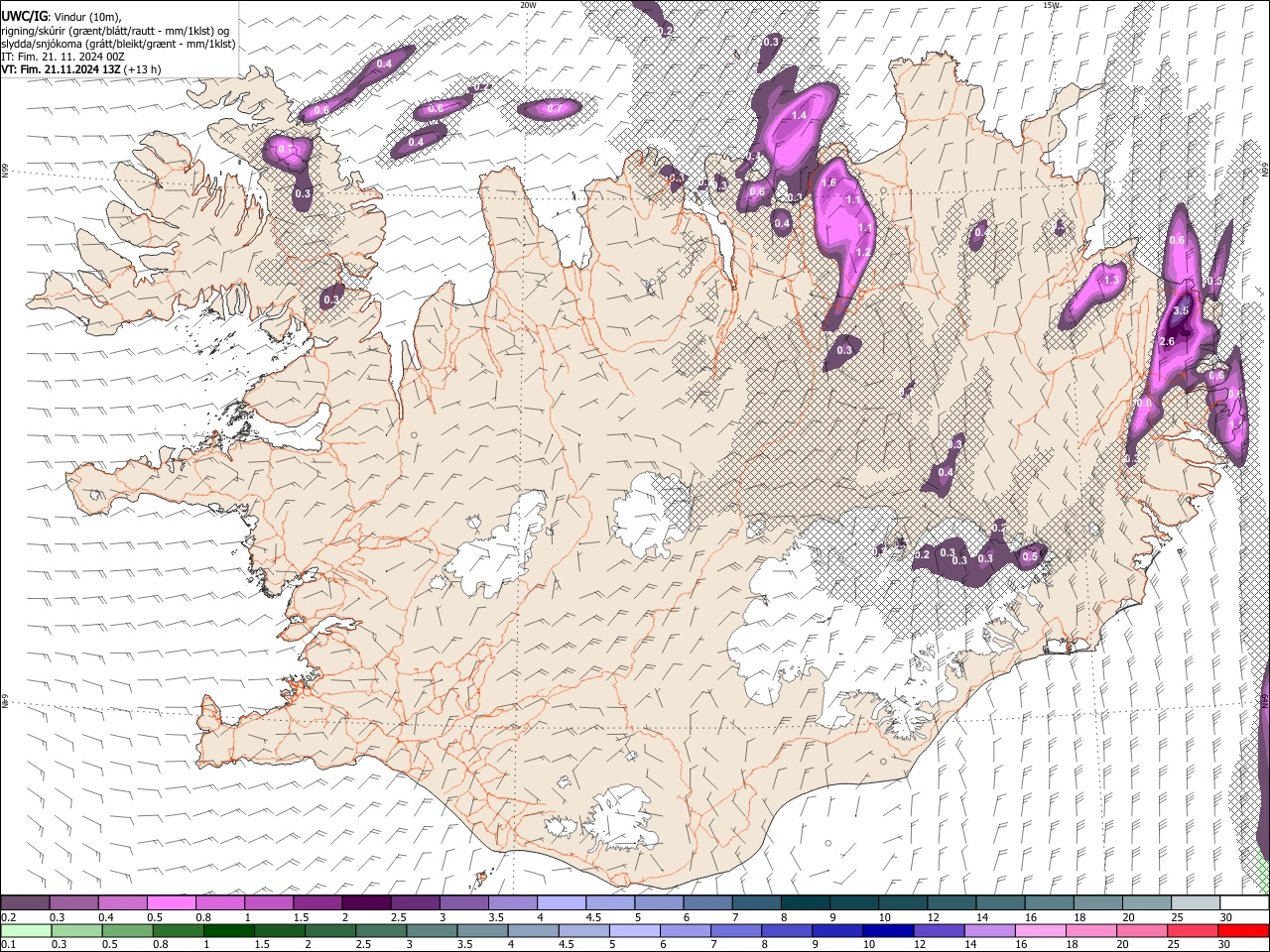Image resolution: width=1270 pixels, height=952 pixels.
Task: Select the darkest green 1 rain legend swatch
Action: (x=229, y=931)
